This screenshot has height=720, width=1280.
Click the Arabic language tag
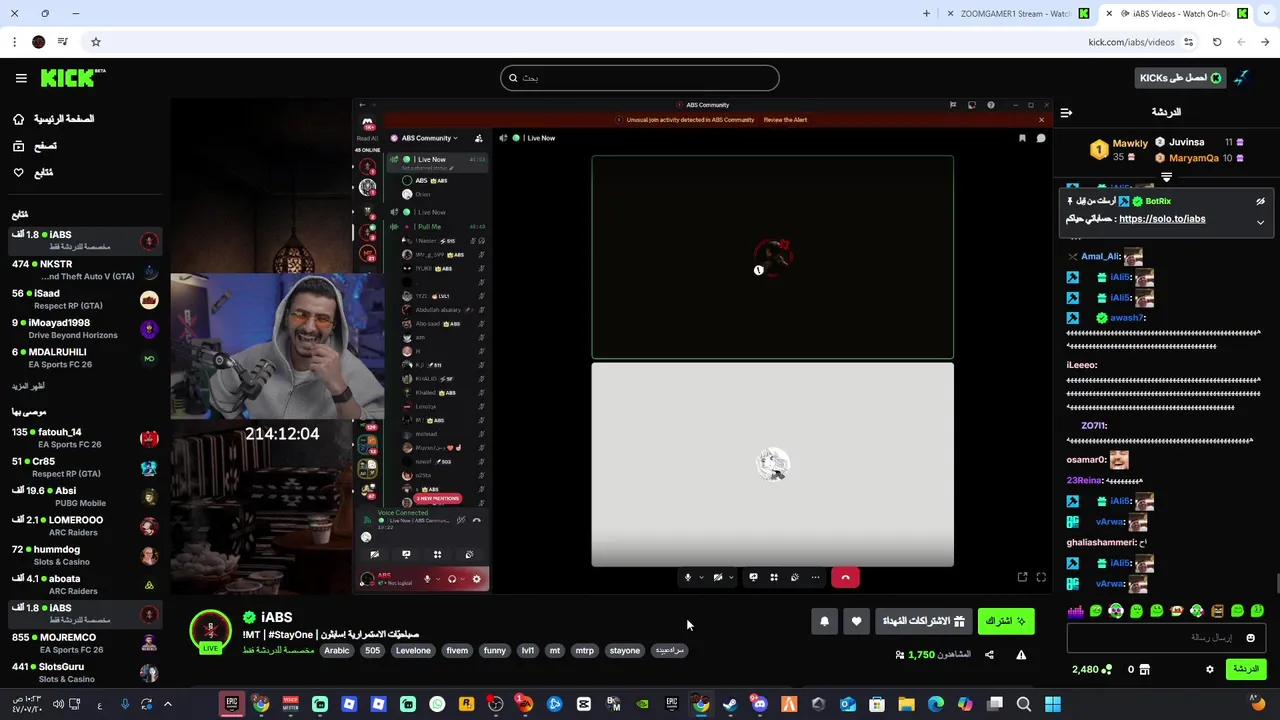337,650
